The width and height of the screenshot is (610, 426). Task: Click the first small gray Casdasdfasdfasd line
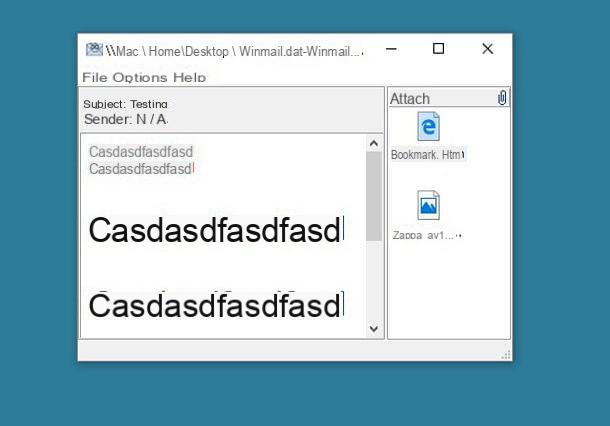[x=141, y=151]
